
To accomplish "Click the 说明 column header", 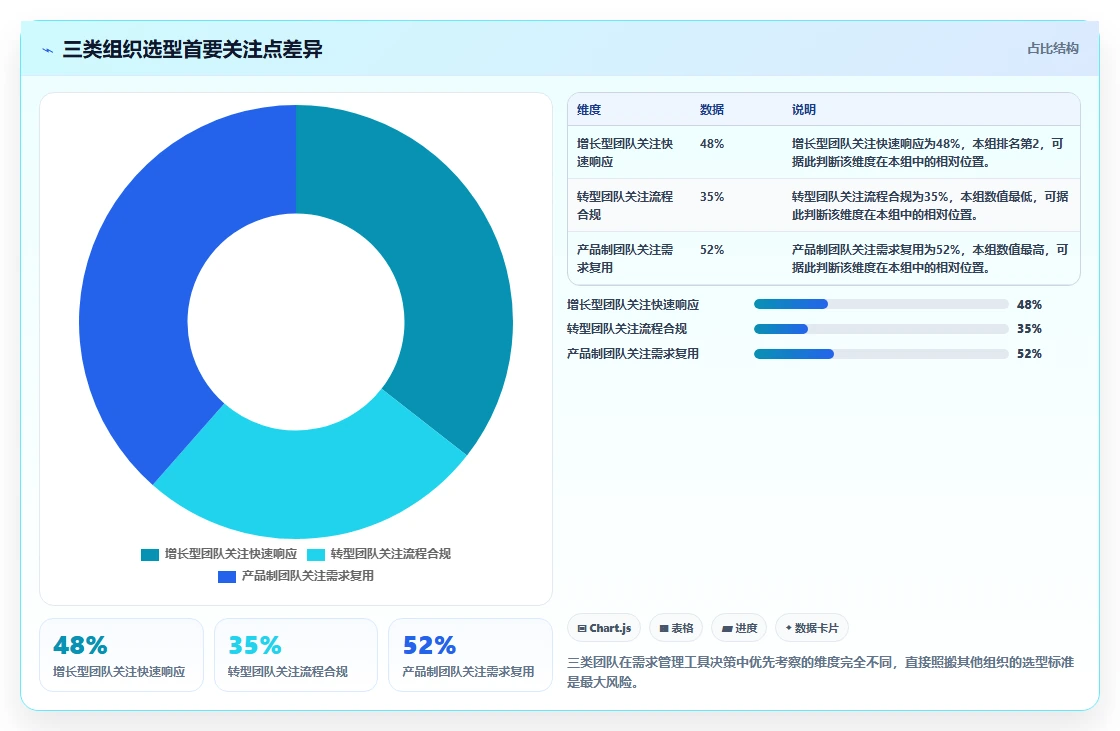I will point(804,109).
